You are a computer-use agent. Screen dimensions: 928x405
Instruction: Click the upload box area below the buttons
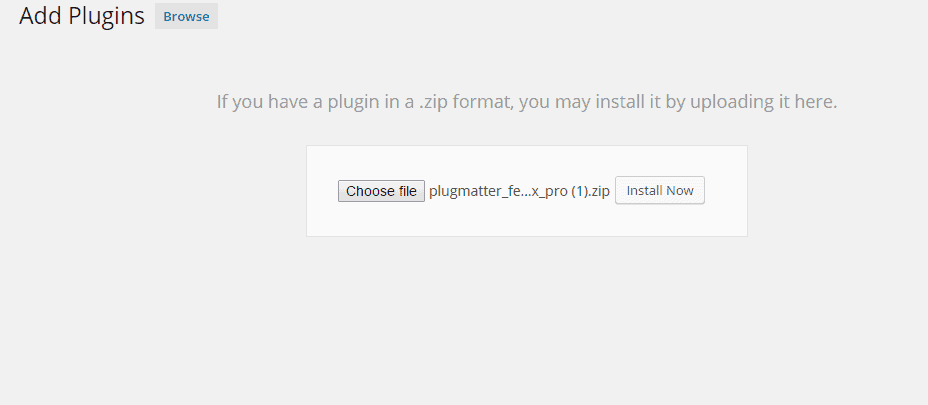527,220
